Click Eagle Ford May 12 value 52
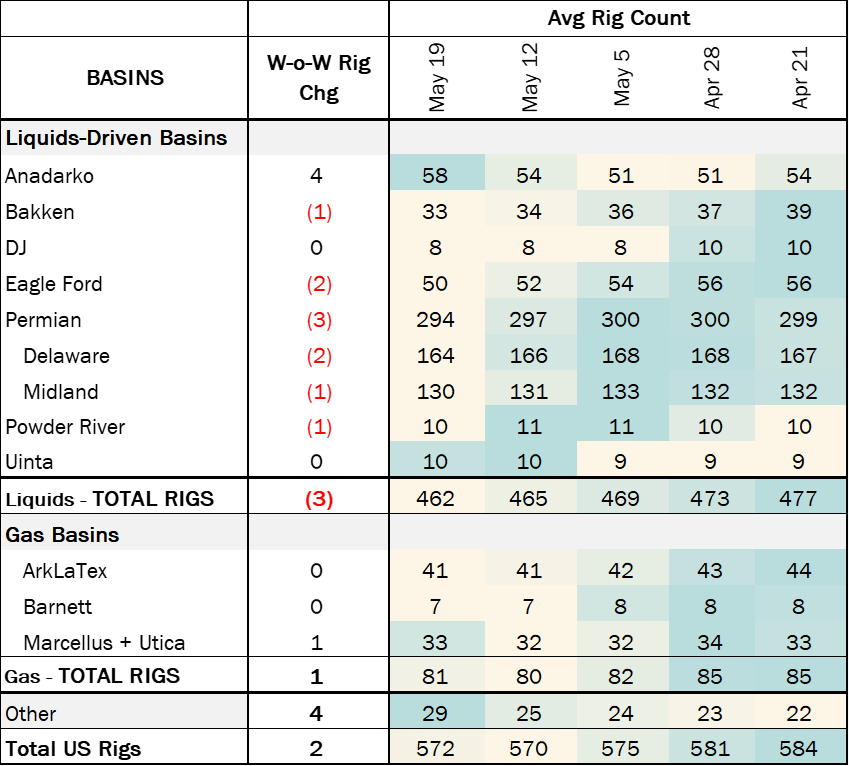The width and height of the screenshot is (849, 766). [x=529, y=284]
